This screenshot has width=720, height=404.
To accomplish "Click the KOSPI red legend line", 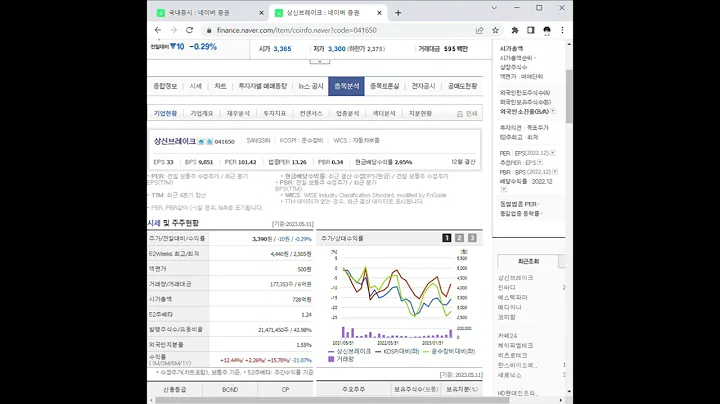I will pyautogui.click(x=378, y=352).
